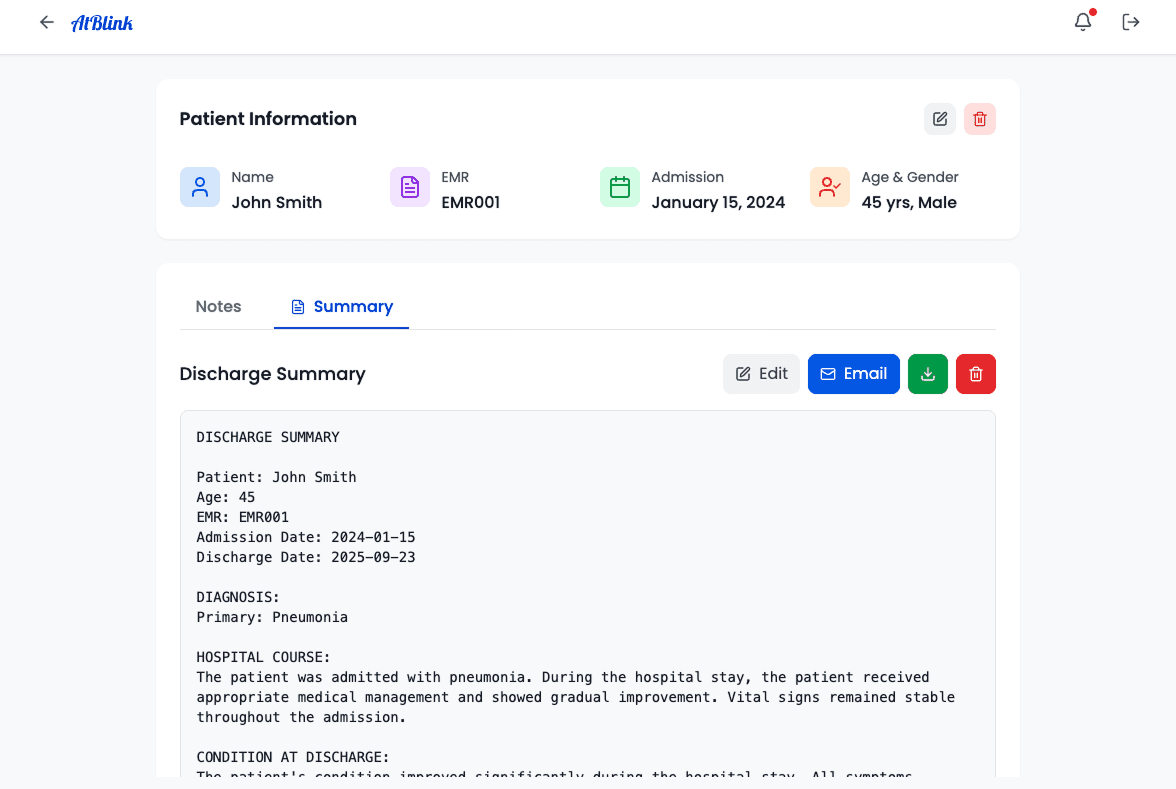Click the patient name John Smith
The height and width of the screenshot is (789, 1176).
(x=277, y=202)
